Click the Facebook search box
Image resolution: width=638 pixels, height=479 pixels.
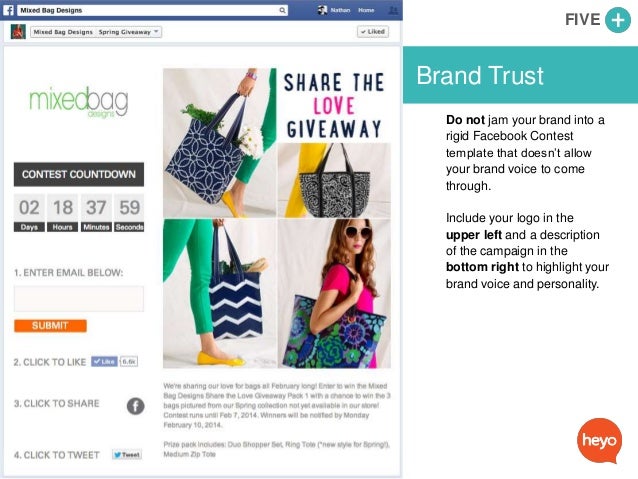(153, 10)
